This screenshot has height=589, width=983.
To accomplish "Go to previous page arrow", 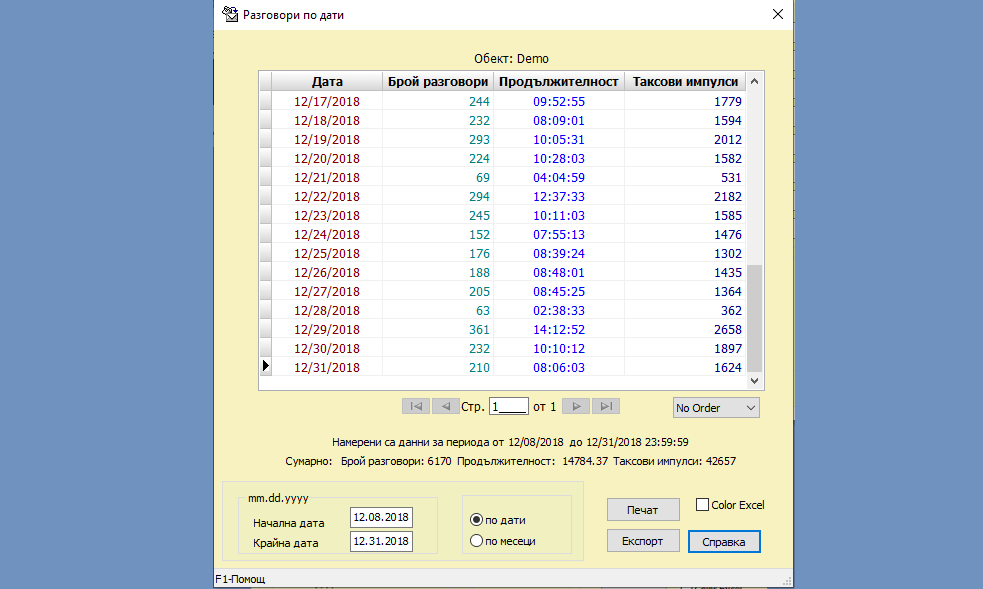I will click(445, 406).
